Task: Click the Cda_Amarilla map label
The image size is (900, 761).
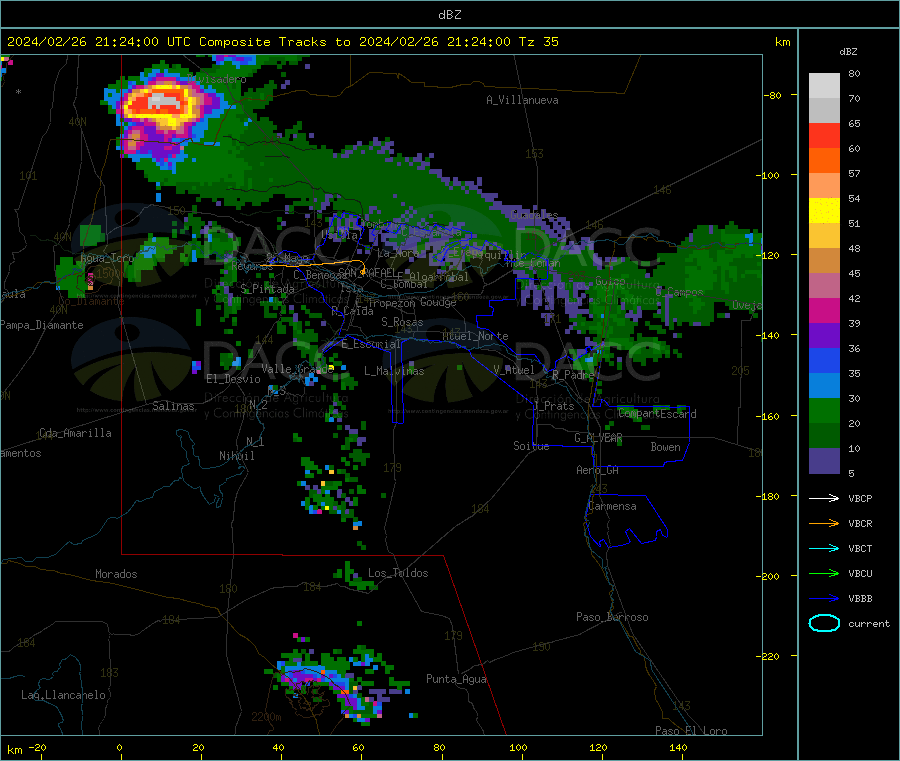Action: pos(75,433)
